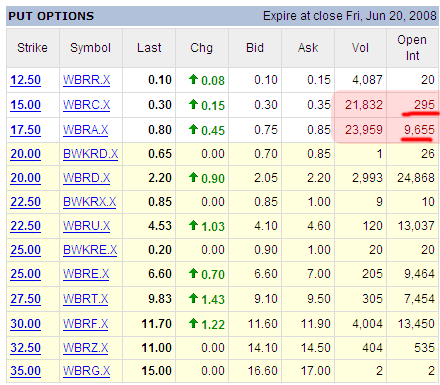Click the Bid column header

point(255,48)
